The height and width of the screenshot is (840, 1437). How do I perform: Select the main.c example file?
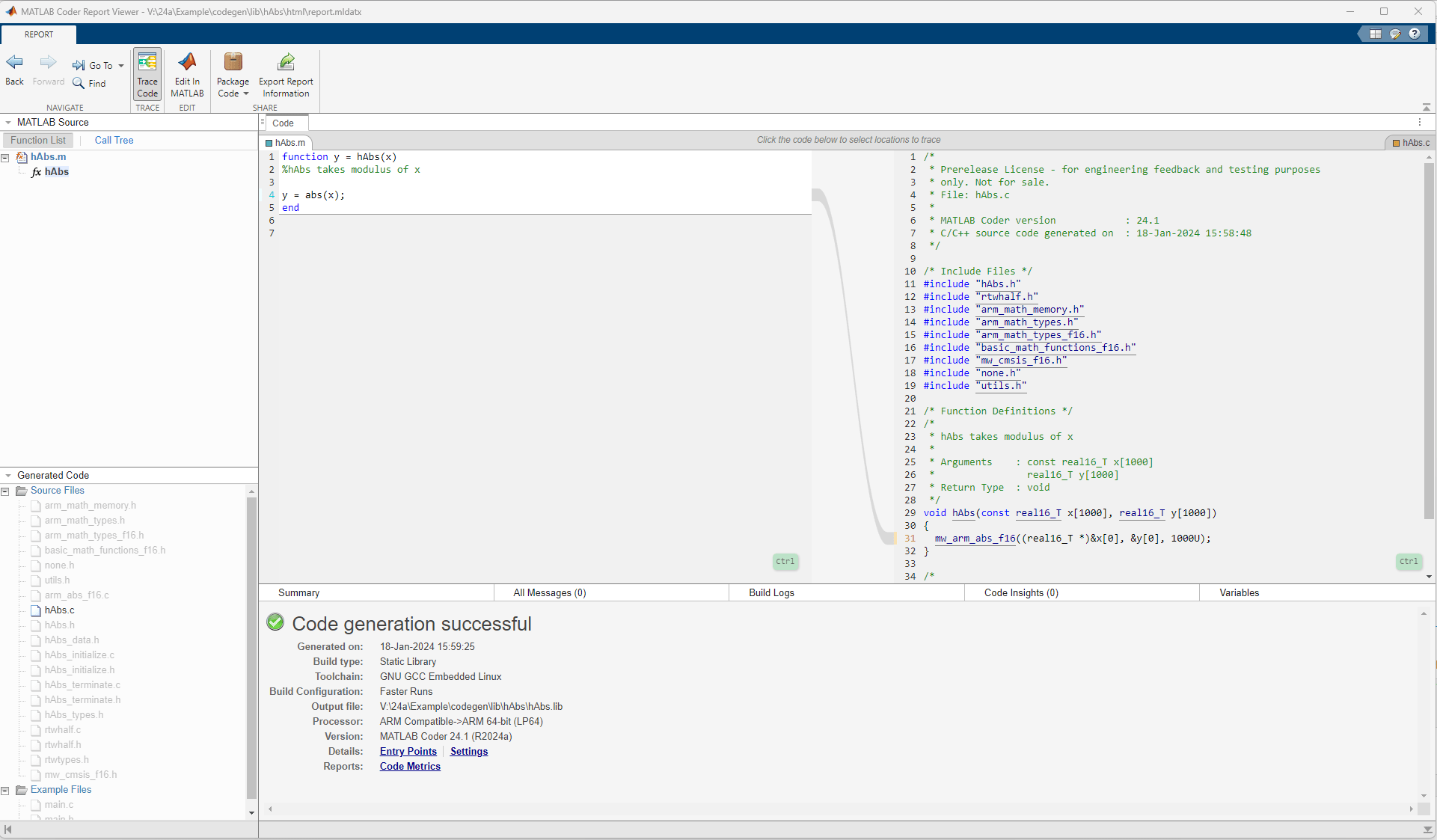coord(58,805)
